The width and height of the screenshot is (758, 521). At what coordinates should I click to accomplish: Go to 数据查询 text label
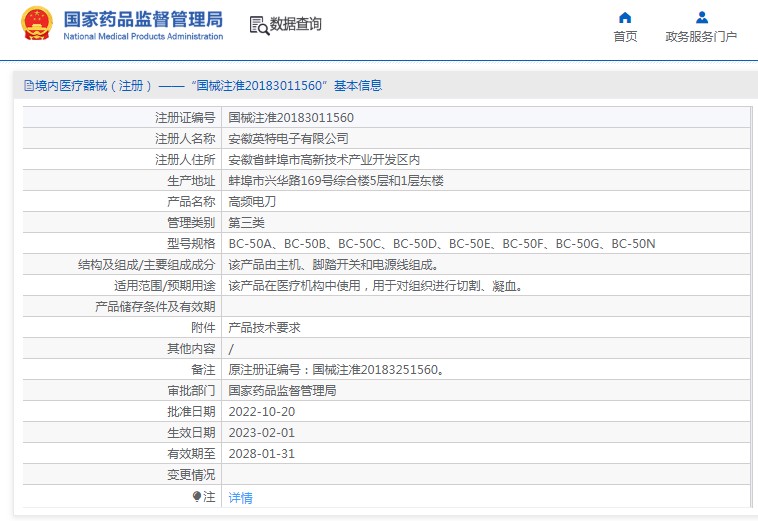[296, 24]
